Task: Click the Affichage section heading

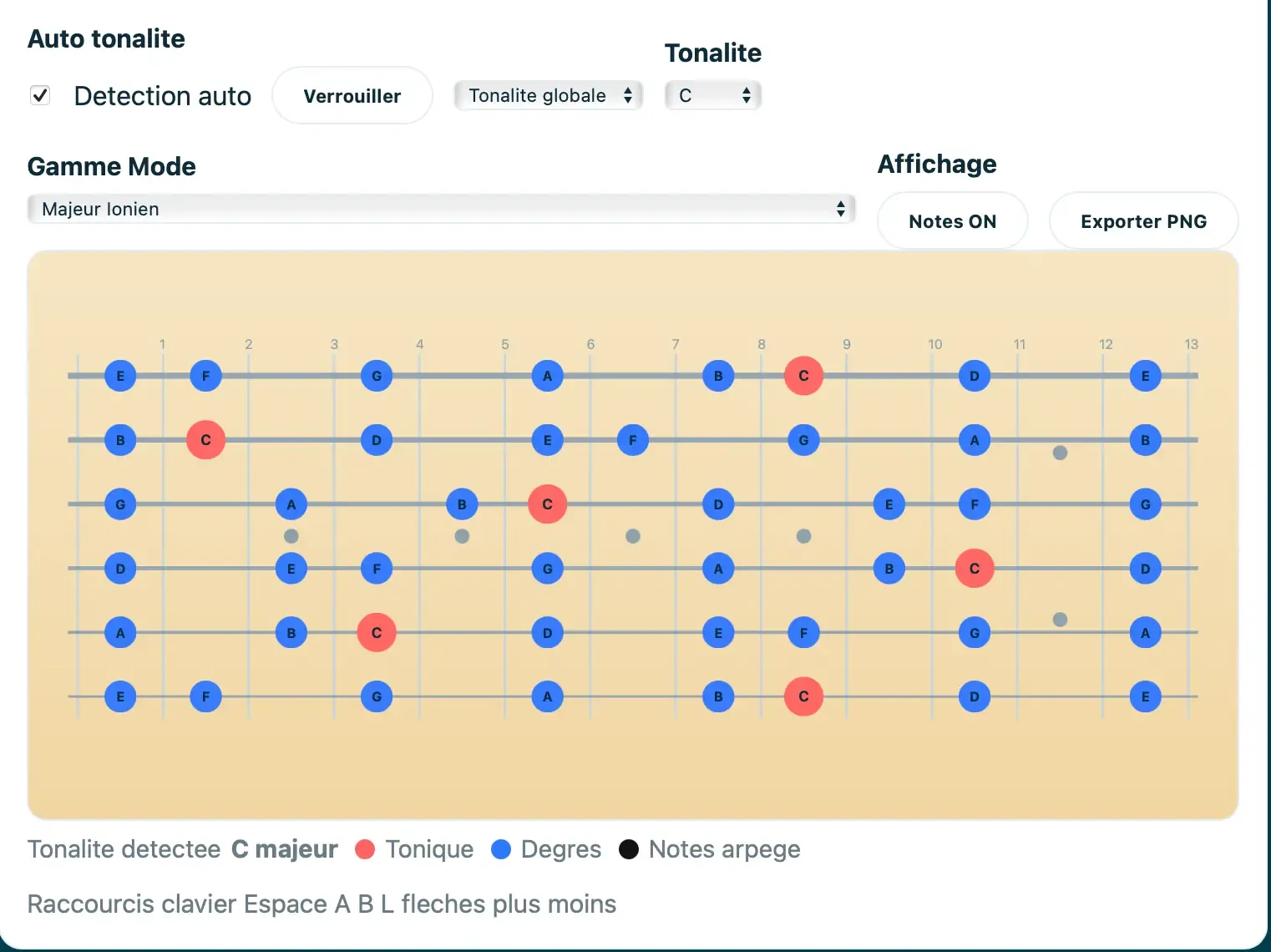Action: [936, 164]
